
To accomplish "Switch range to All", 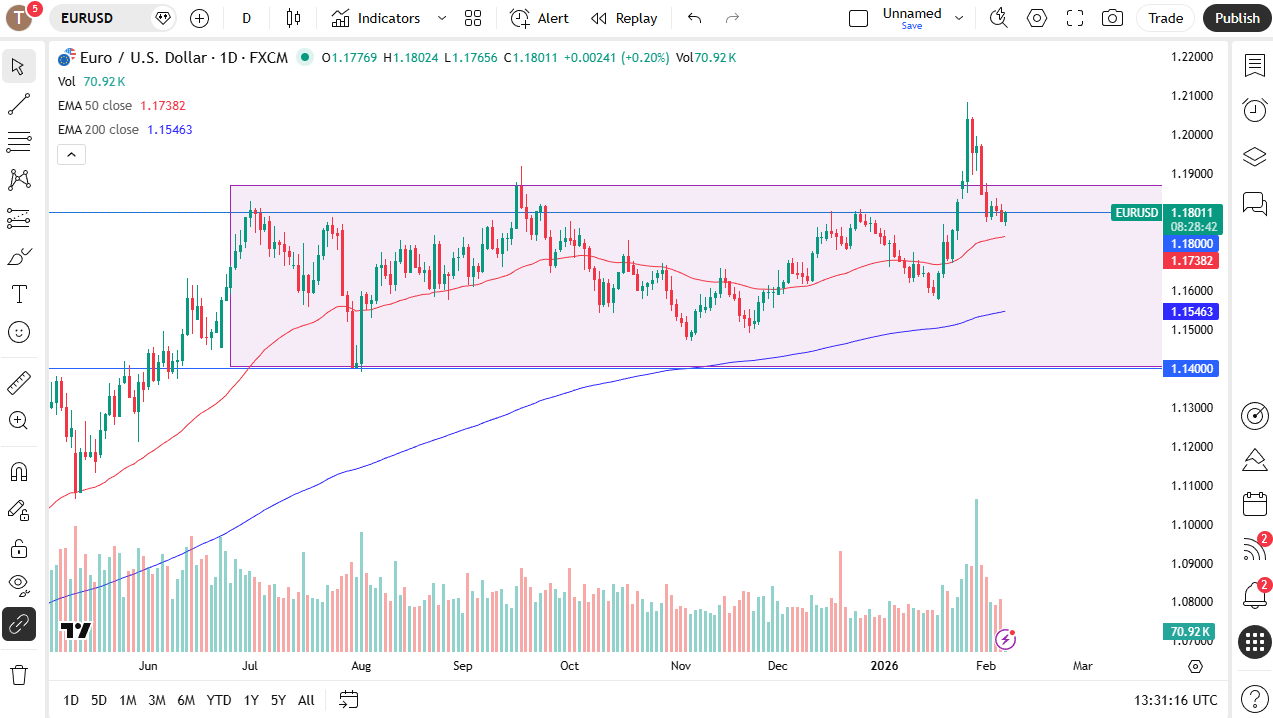I will 306,700.
